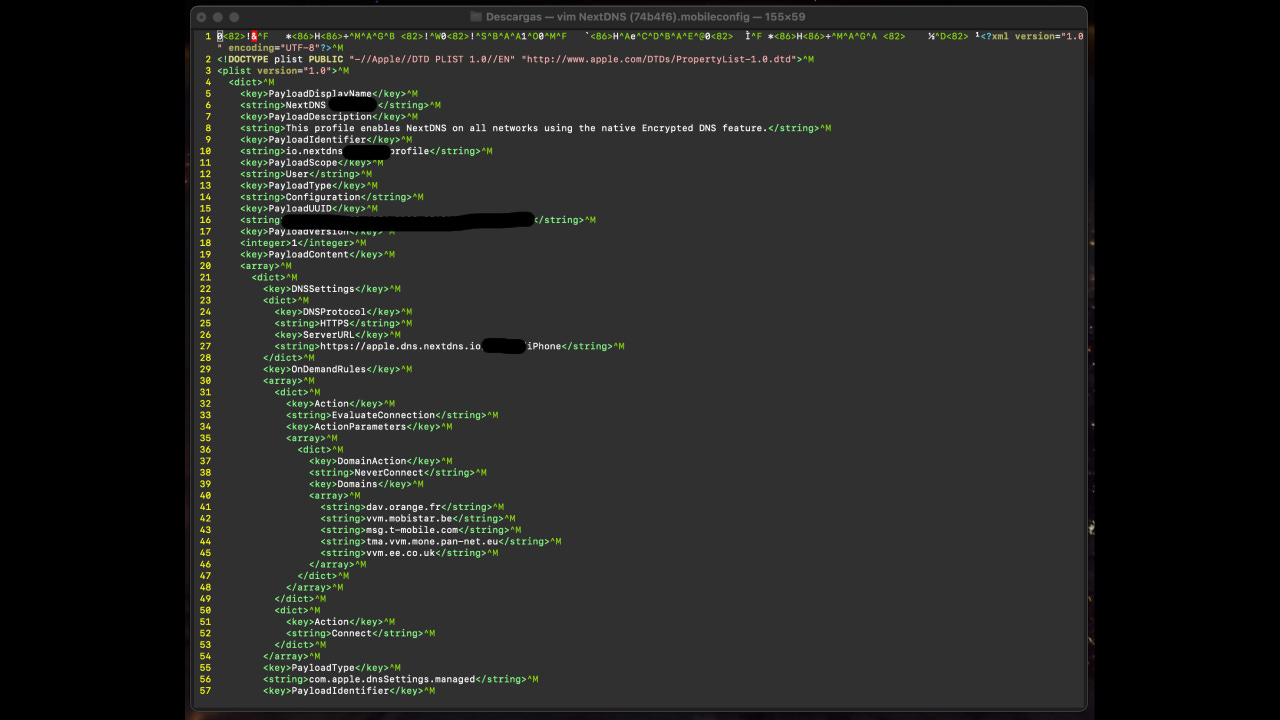Click 'PayloadScope' key on line 11
Screen dimensions: 1280x720
click(303, 163)
